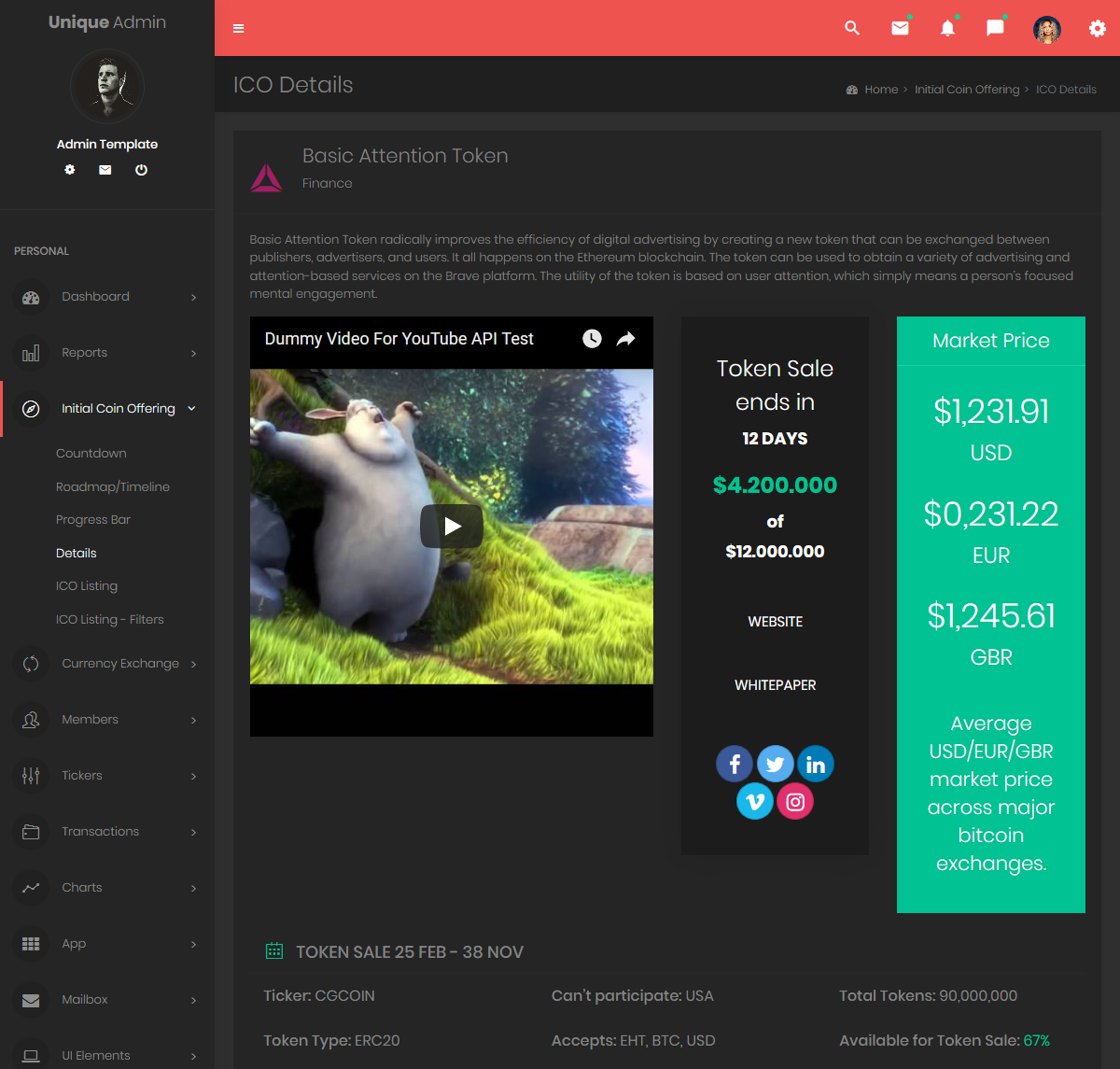The height and width of the screenshot is (1069, 1120).
Task: Open the Twitter social icon
Action: point(775,764)
